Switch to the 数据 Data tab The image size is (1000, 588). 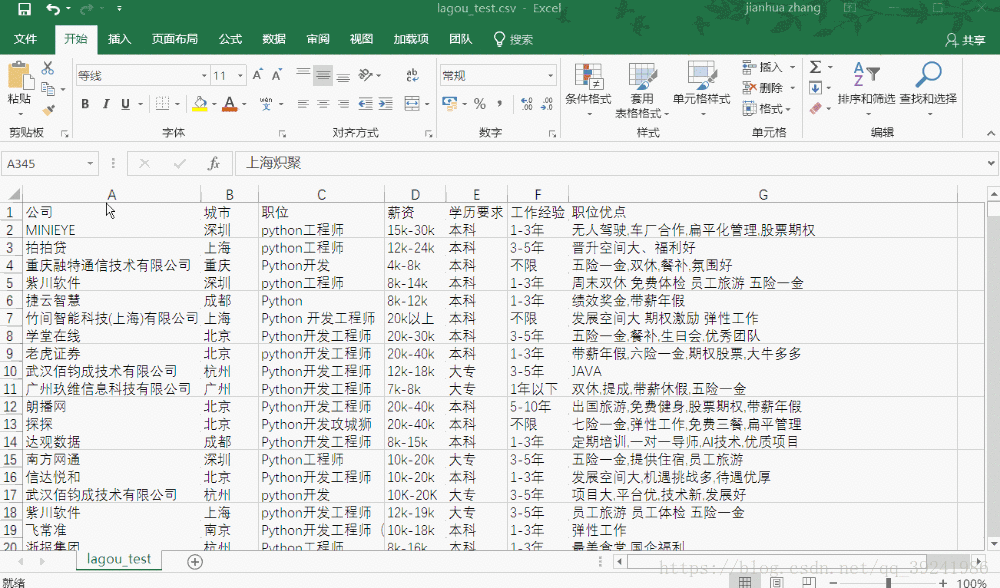pos(274,40)
